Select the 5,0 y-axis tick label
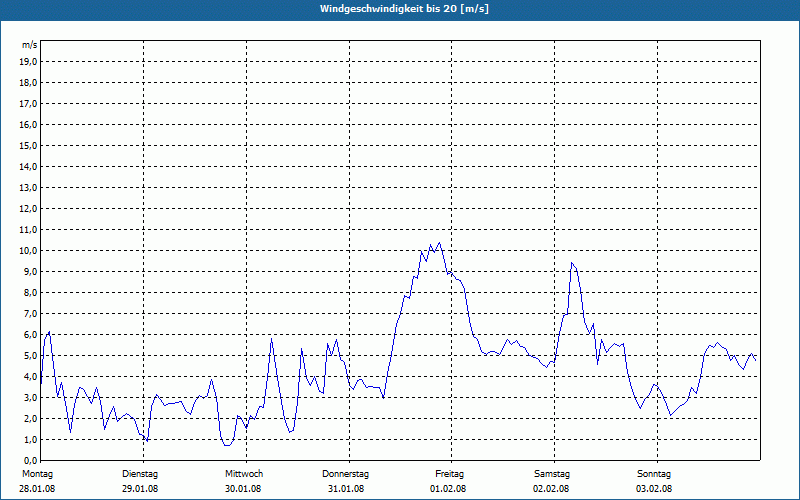 (x=31, y=356)
